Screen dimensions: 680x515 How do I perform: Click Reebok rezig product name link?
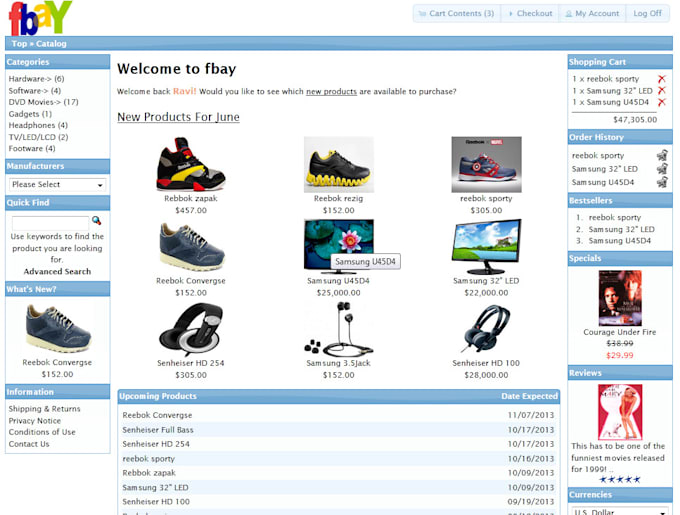coord(339,198)
